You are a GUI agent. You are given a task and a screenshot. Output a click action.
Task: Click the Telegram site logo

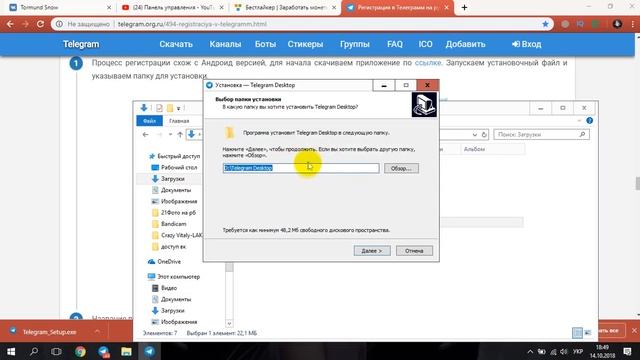tap(81, 44)
